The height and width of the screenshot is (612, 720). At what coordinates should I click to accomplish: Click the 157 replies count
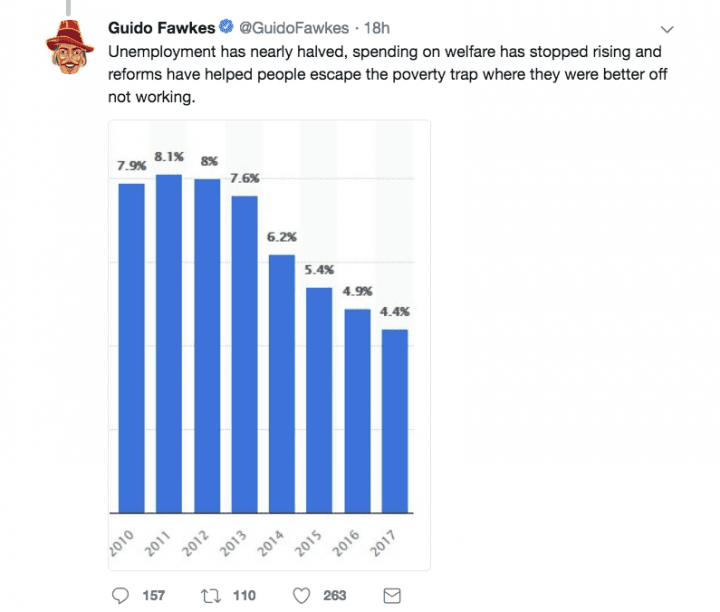pos(153,595)
